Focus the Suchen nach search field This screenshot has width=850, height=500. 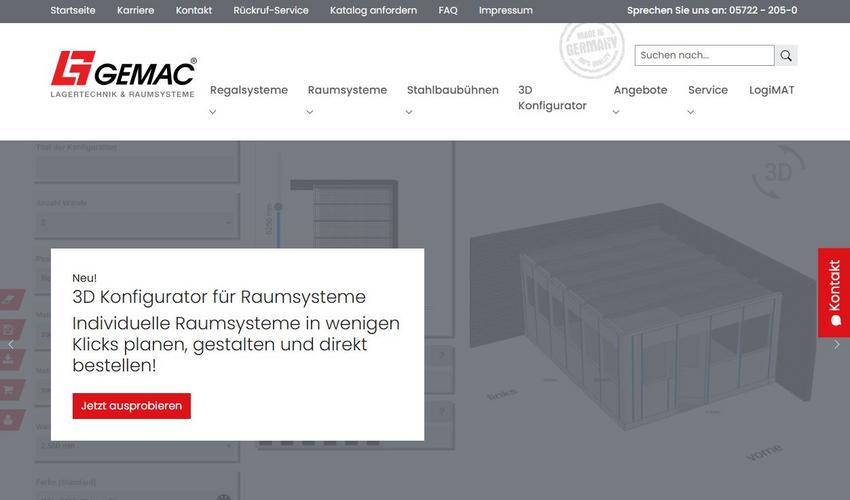pyautogui.click(x=704, y=55)
